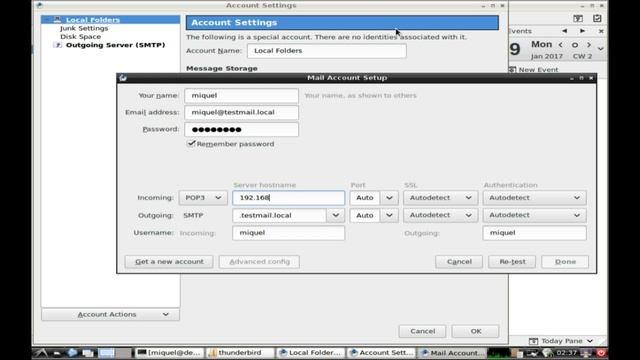Open the calendar tab icon in Thunderbird window

pos(578,18)
